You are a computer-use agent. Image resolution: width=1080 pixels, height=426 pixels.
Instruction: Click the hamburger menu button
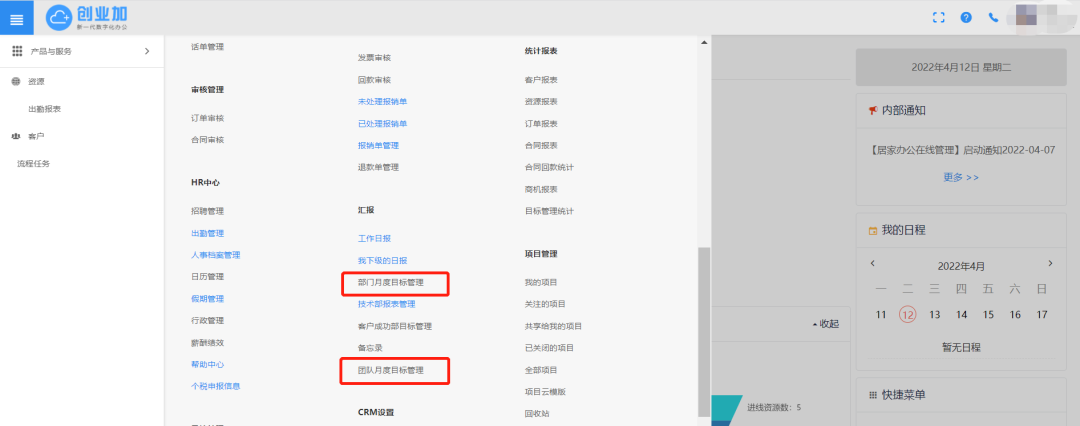point(16,17)
